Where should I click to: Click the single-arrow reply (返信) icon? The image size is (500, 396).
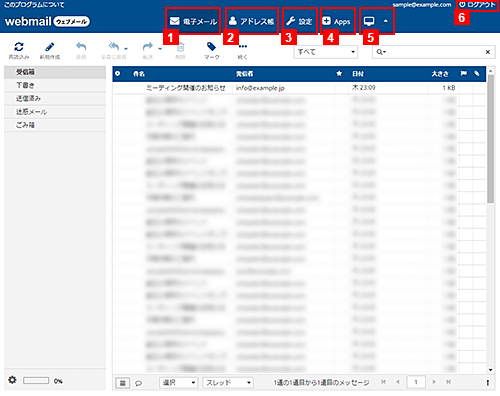coord(81,47)
